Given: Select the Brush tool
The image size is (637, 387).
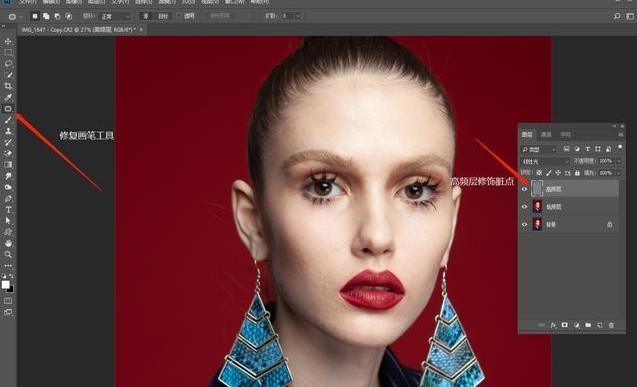Looking at the screenshot, I should pos(8,120).
